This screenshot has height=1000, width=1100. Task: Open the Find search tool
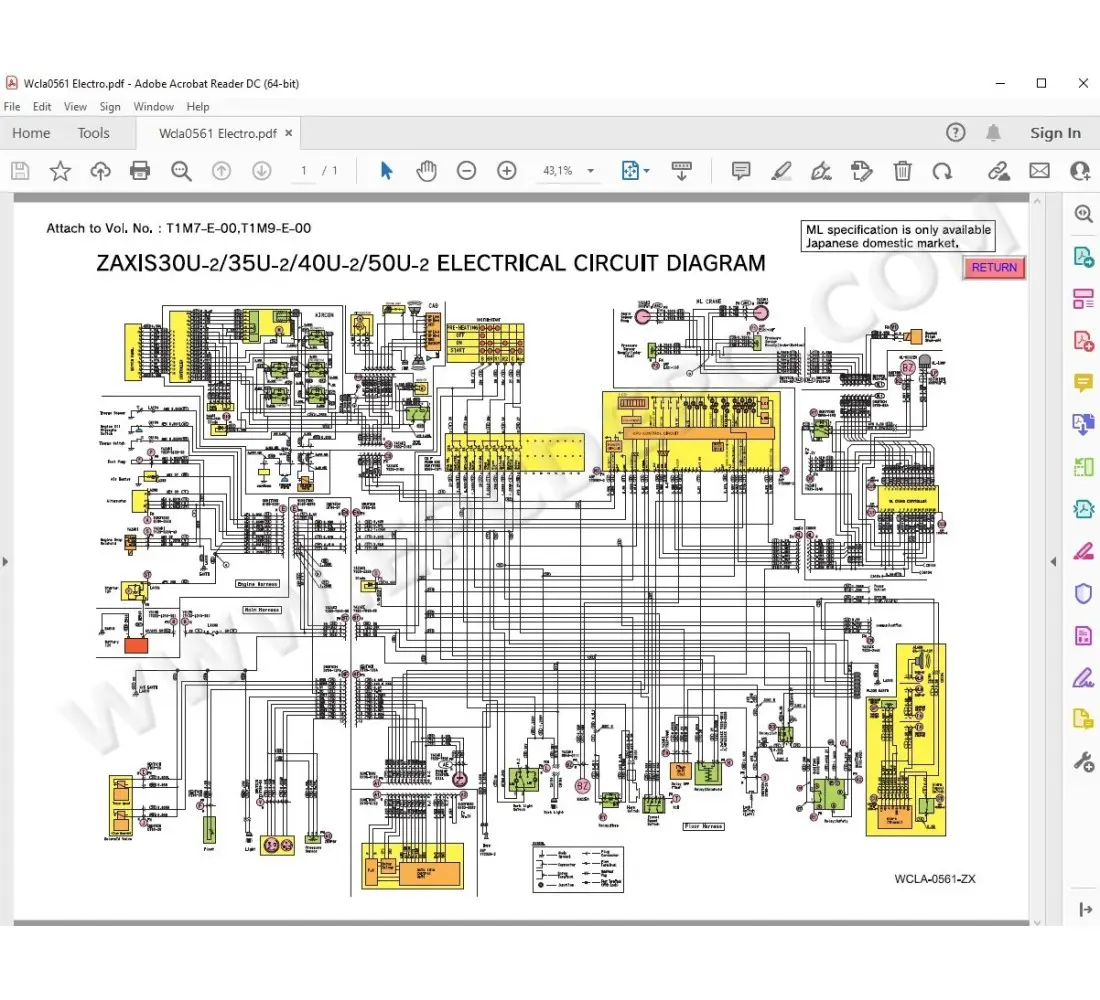click(181, 170)
